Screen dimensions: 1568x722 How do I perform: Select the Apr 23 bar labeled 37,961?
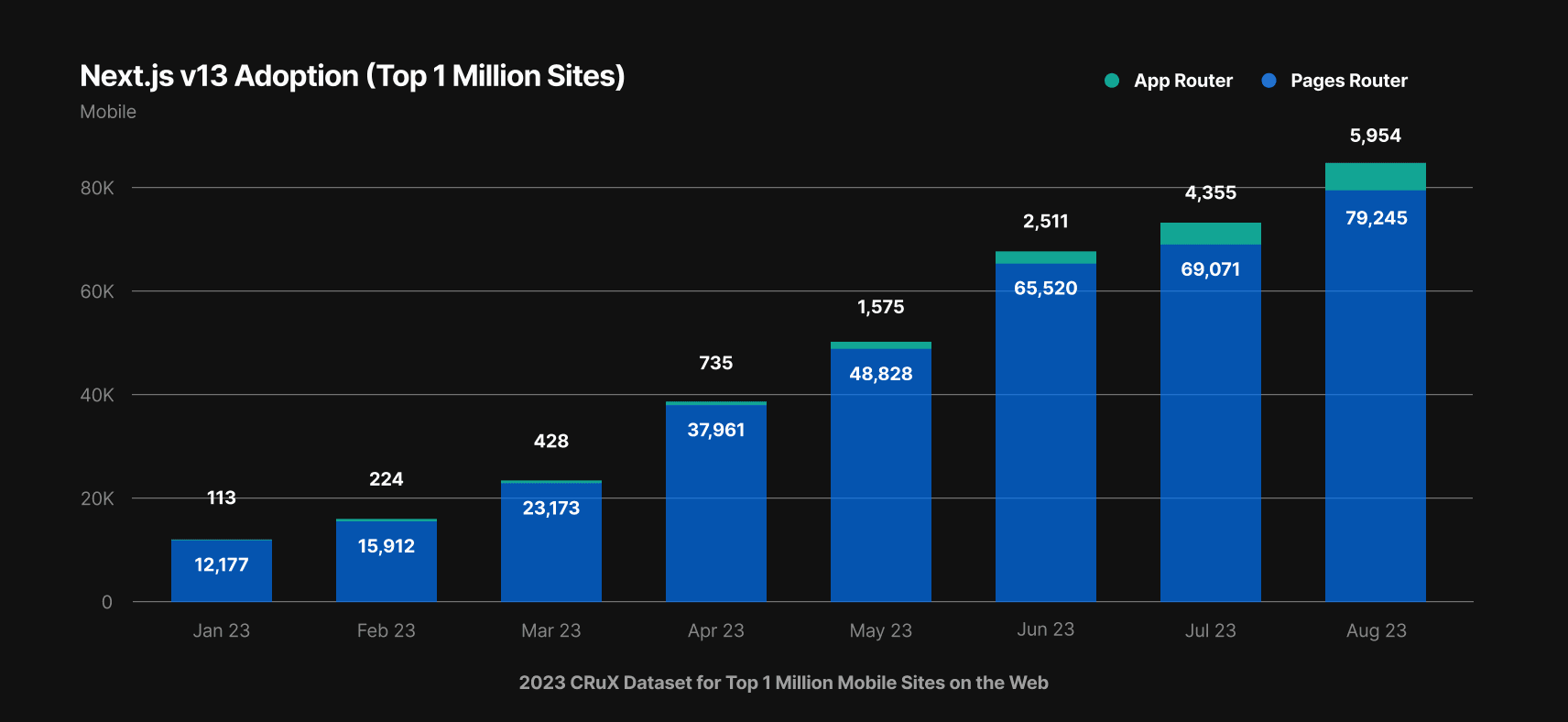[x=716, y=503]
